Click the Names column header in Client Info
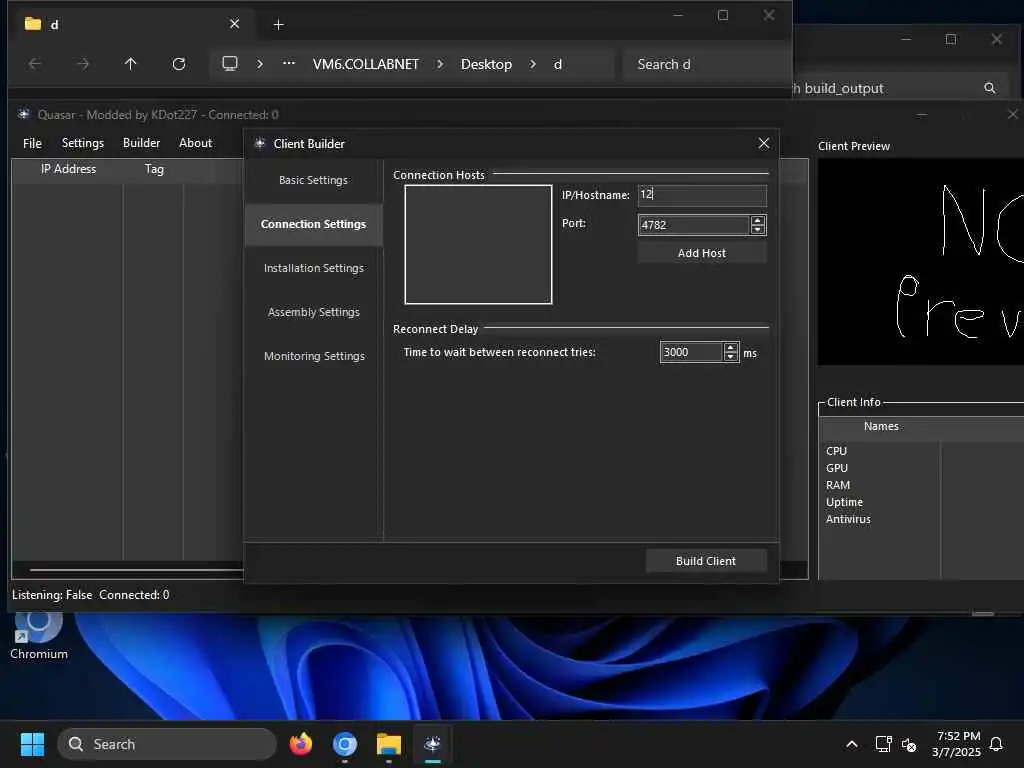Viewport: 1024px width, 768px height. (880, 426)
